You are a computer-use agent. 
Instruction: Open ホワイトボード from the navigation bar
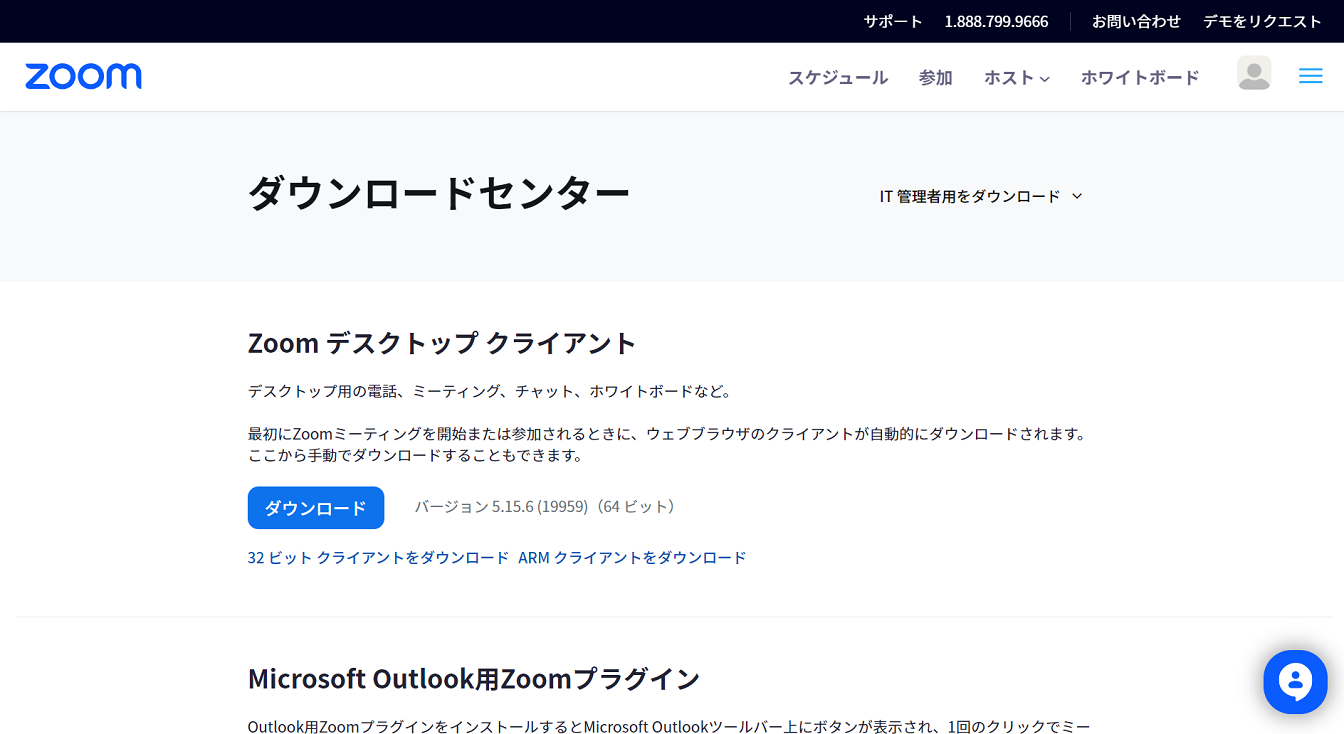1139,78
